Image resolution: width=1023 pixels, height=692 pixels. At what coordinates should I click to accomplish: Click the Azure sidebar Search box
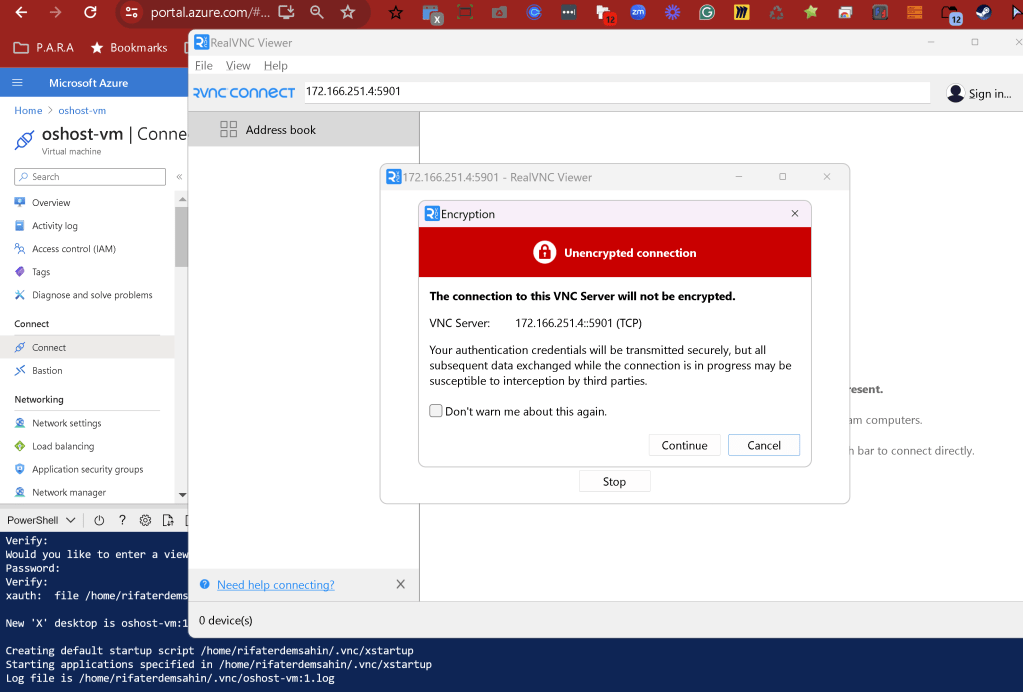[x=90, y=177]
